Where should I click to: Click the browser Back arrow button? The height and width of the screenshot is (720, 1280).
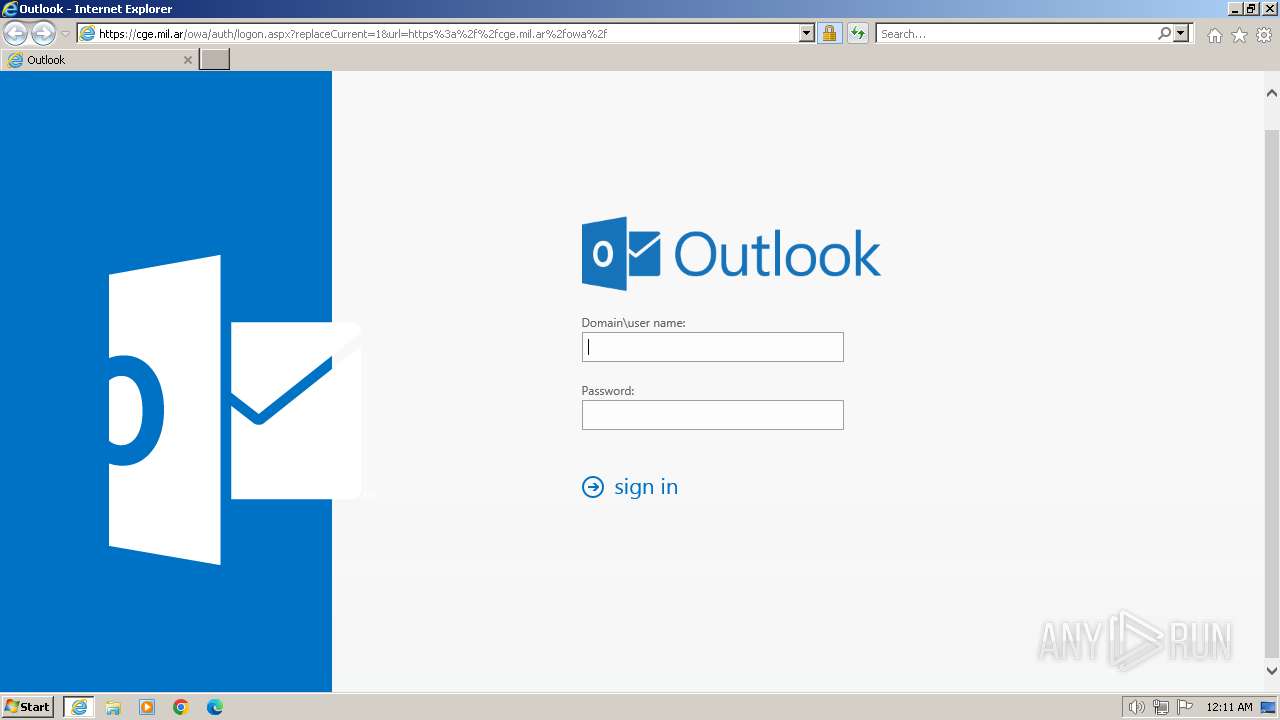[15, 34]
